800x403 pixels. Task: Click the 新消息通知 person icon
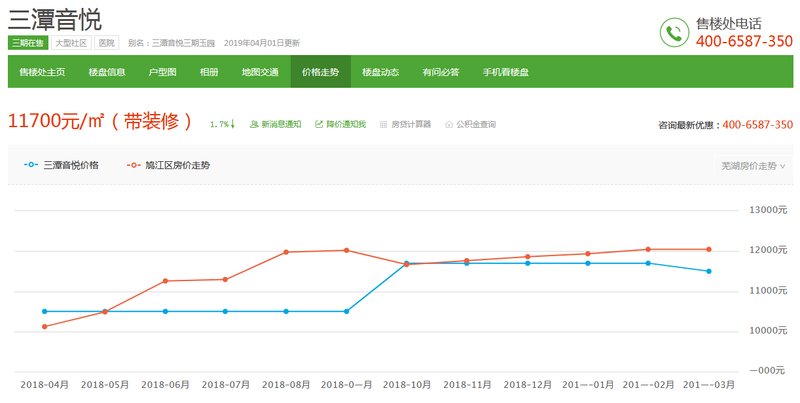tap(254, 124)
